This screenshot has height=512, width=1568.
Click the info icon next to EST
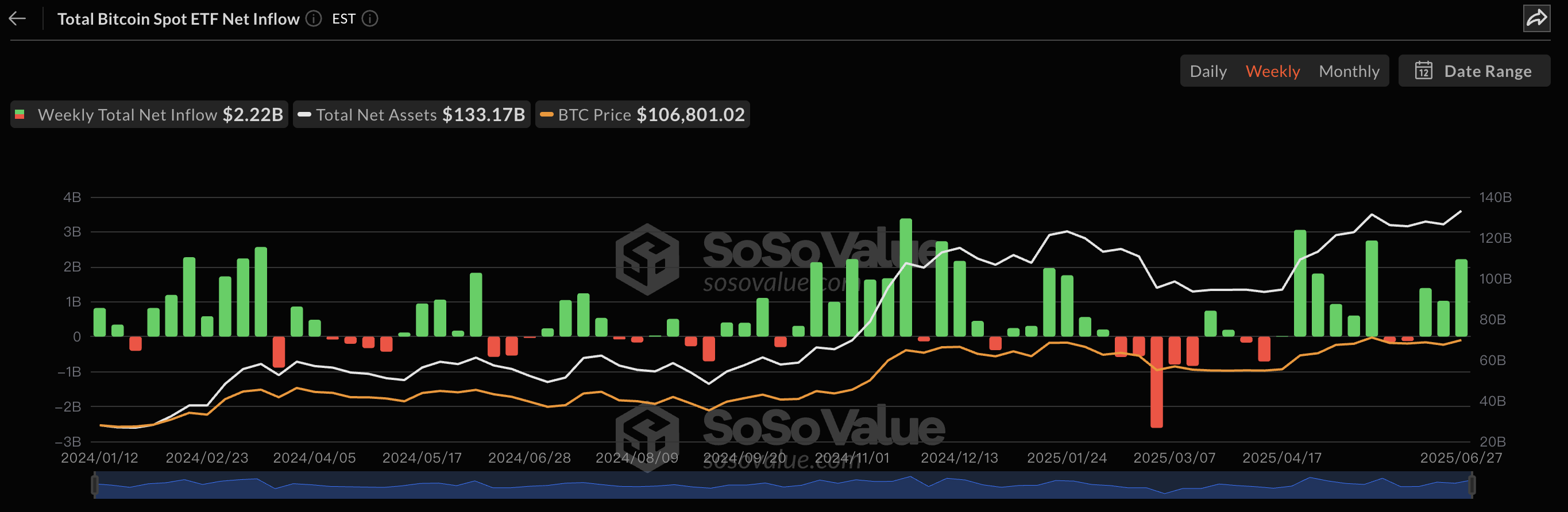coord(370,19)
